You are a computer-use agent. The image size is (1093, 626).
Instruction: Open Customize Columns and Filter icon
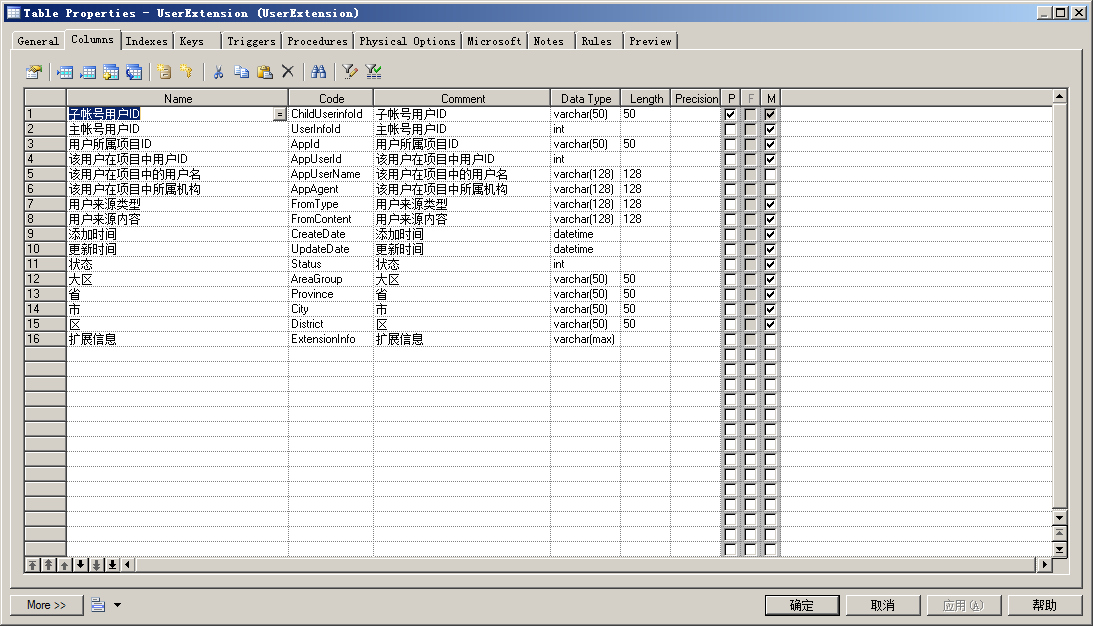pyautogui.click(x=350, y=72)
